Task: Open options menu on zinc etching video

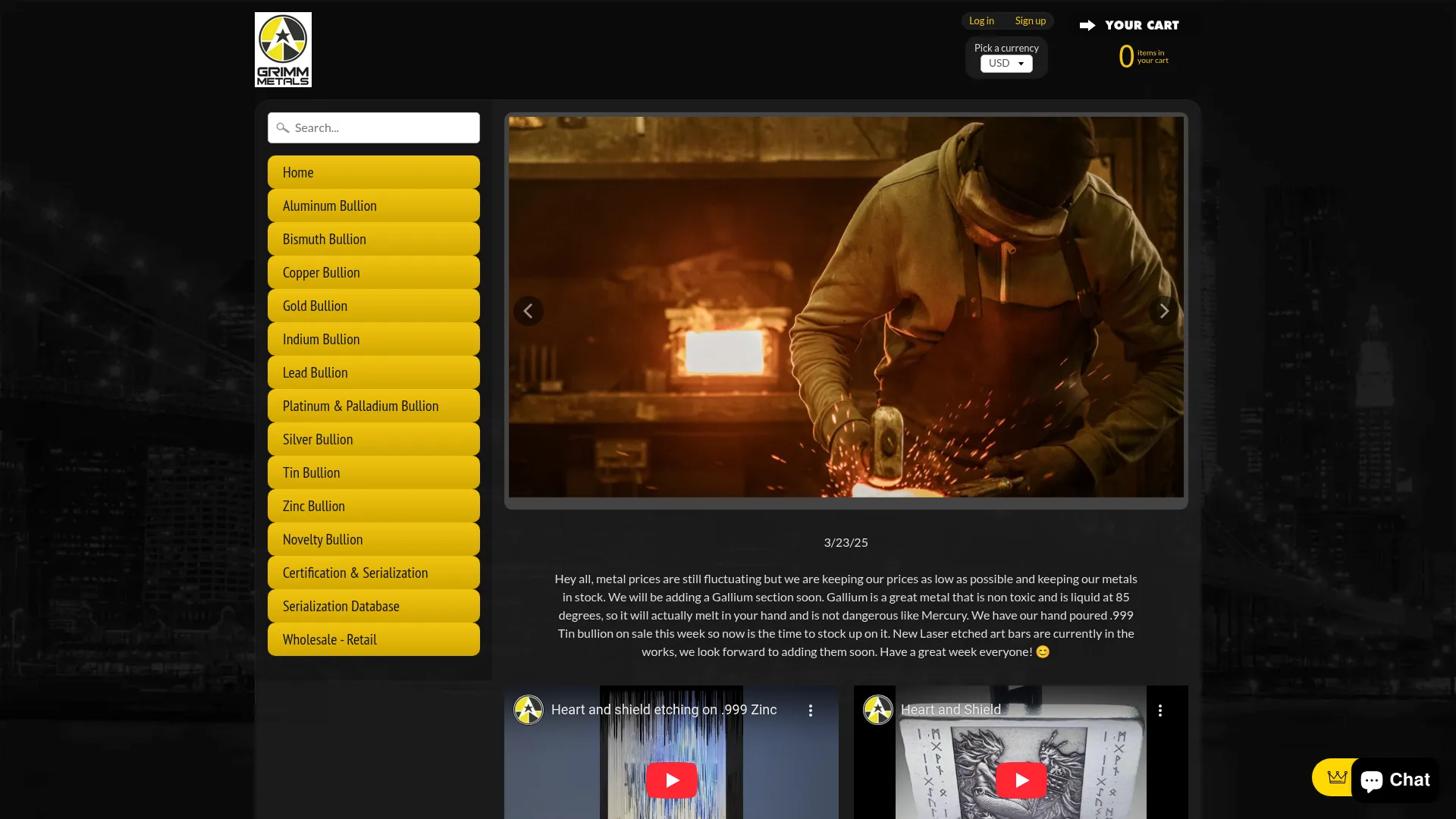Action: point(810,711)
